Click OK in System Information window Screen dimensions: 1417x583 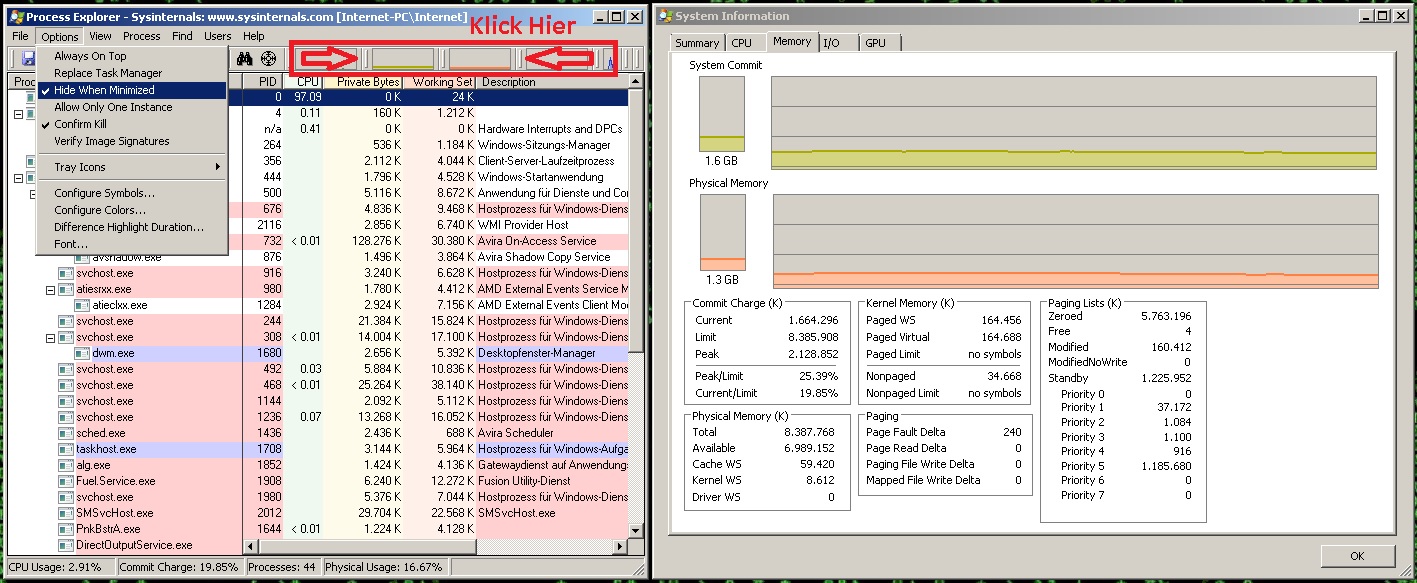(1356, 556)
